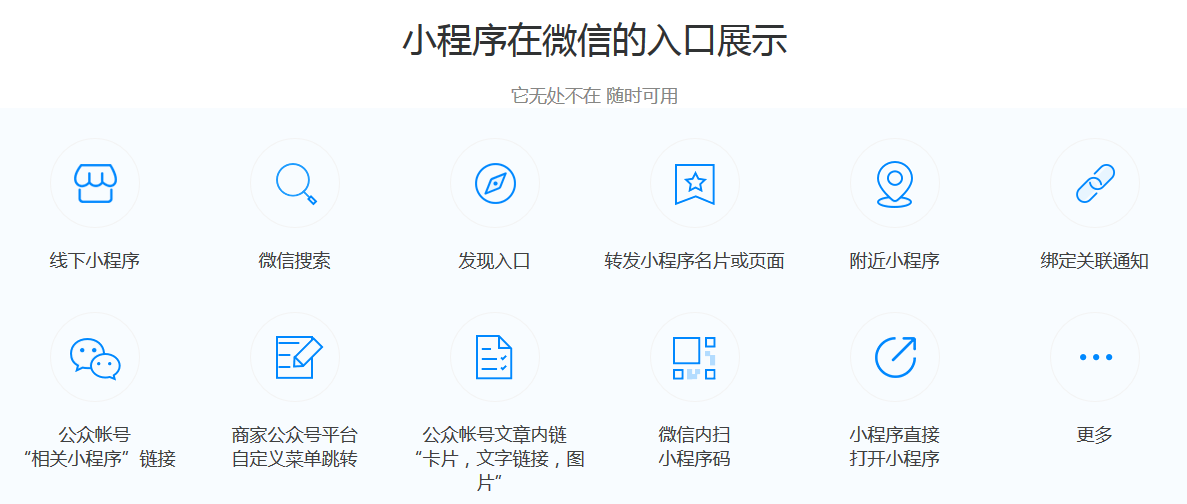This screenshot has height=504, width=1187.
Task: Click the pencil-and-note 自定义菜单跳转 icon
Action: point(295,357)
